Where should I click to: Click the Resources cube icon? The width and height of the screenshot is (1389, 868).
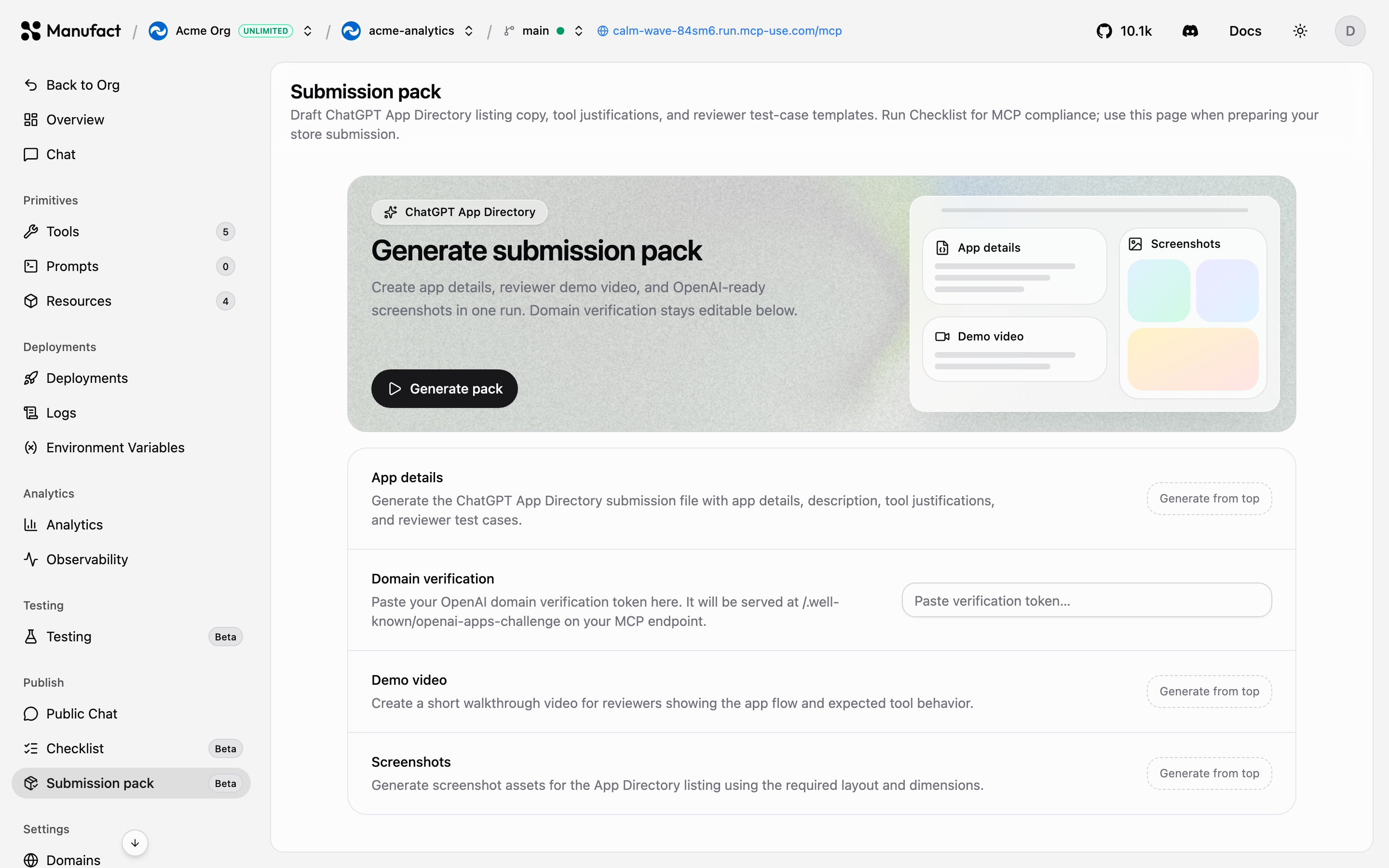pos(31,301)
